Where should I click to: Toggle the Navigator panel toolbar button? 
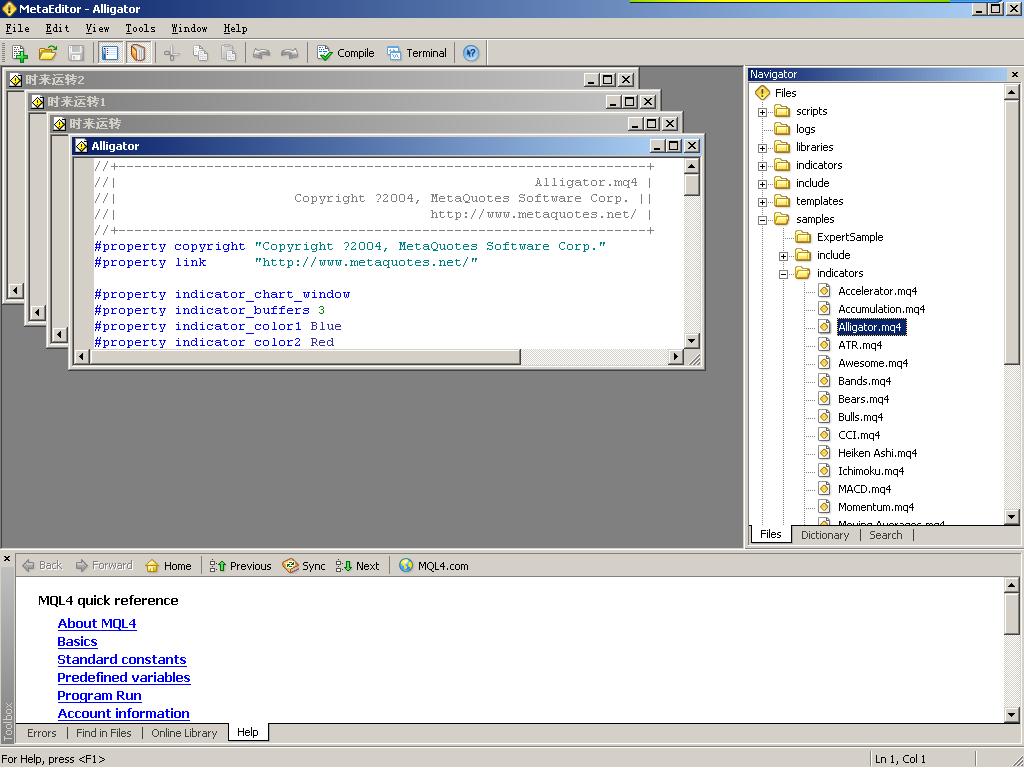[139, 53]
